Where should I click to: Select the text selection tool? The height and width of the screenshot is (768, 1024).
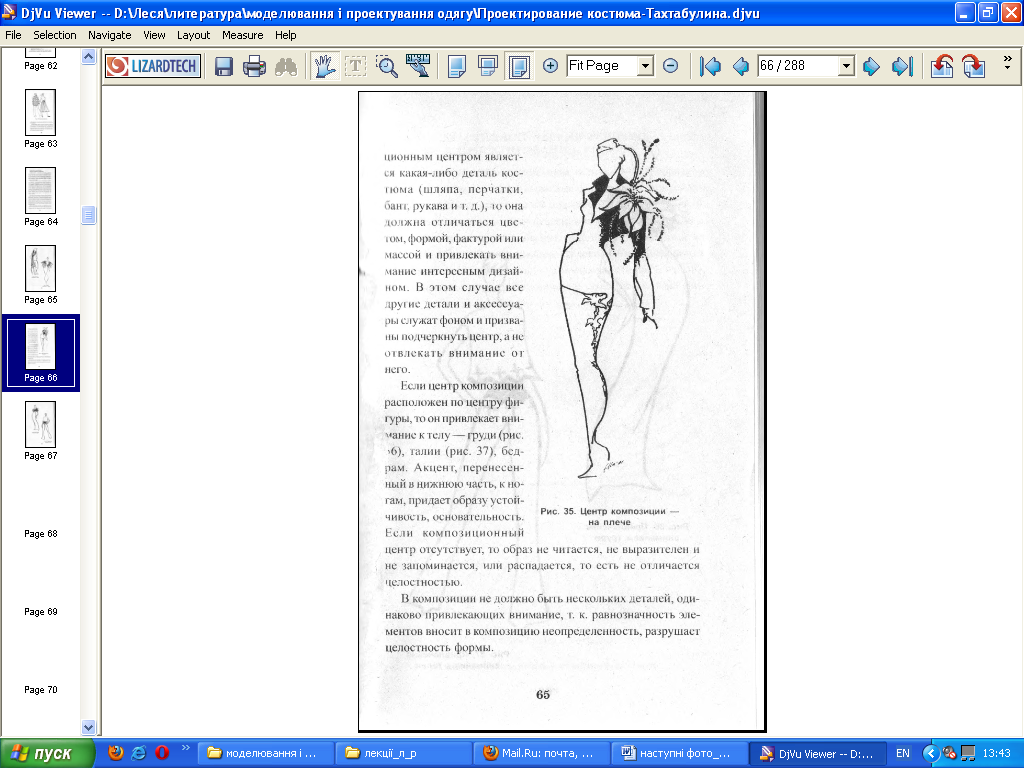(x=355, y=66)
